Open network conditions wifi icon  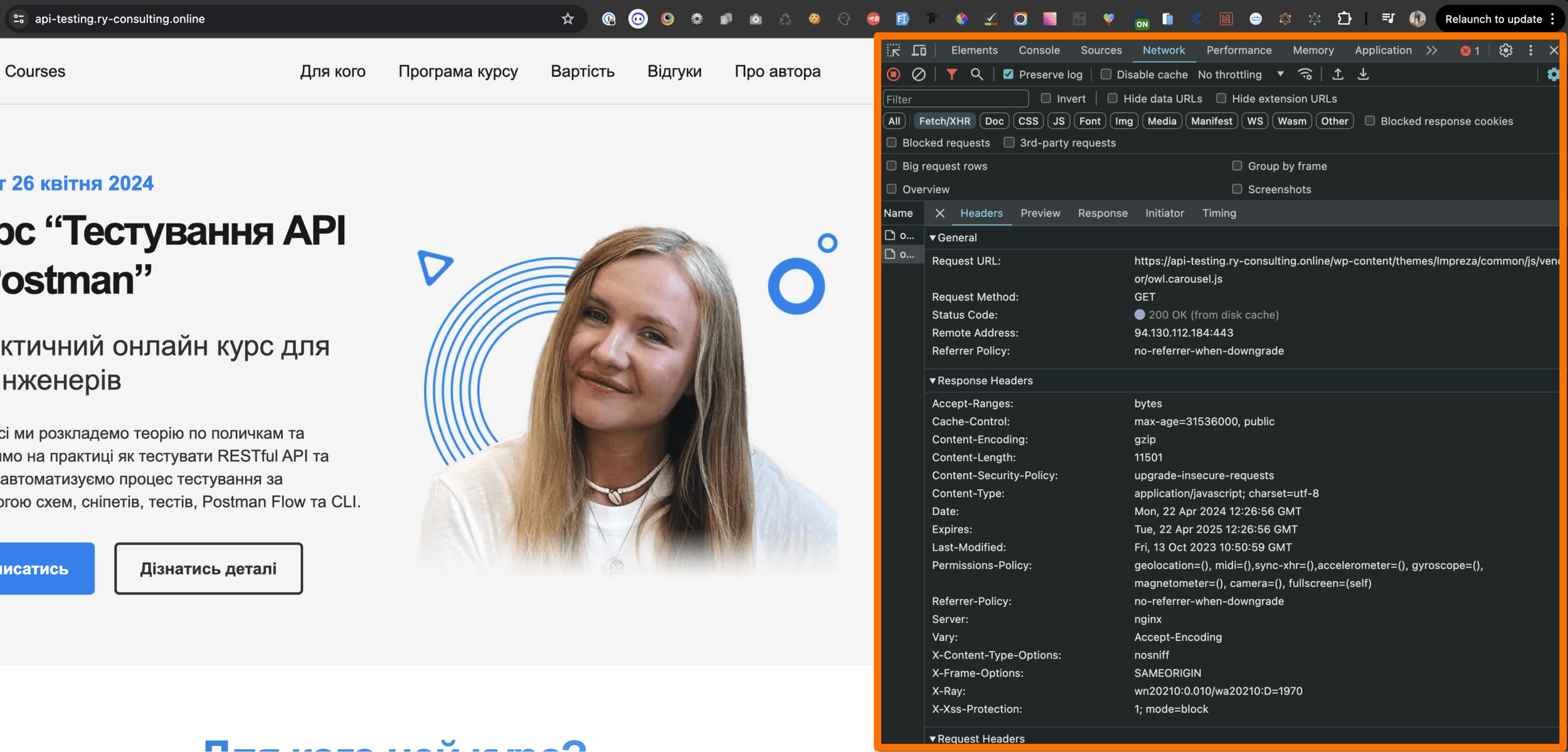click(1305, 75)
